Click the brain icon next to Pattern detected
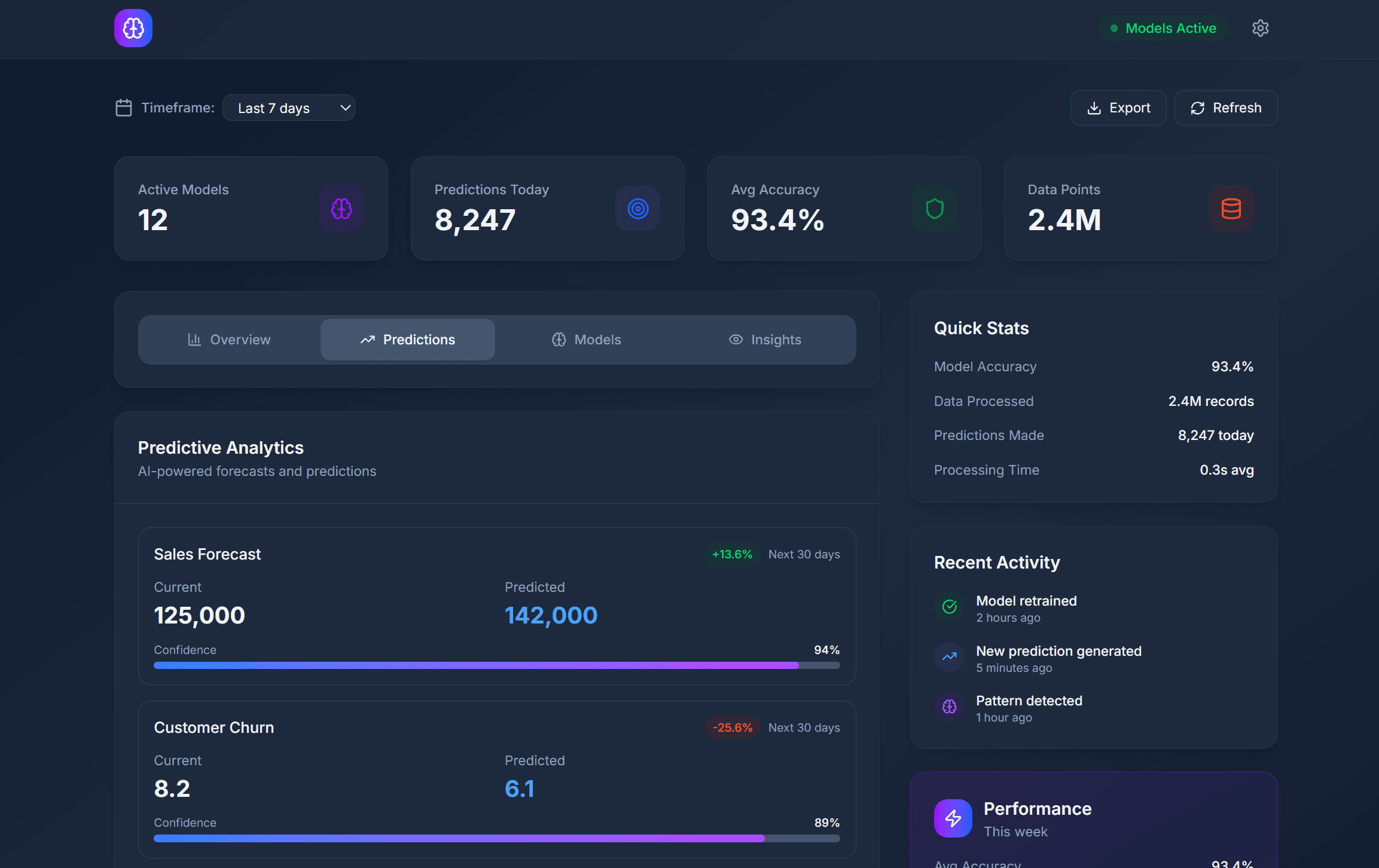Screen dimensions: 1379x868 950,707
